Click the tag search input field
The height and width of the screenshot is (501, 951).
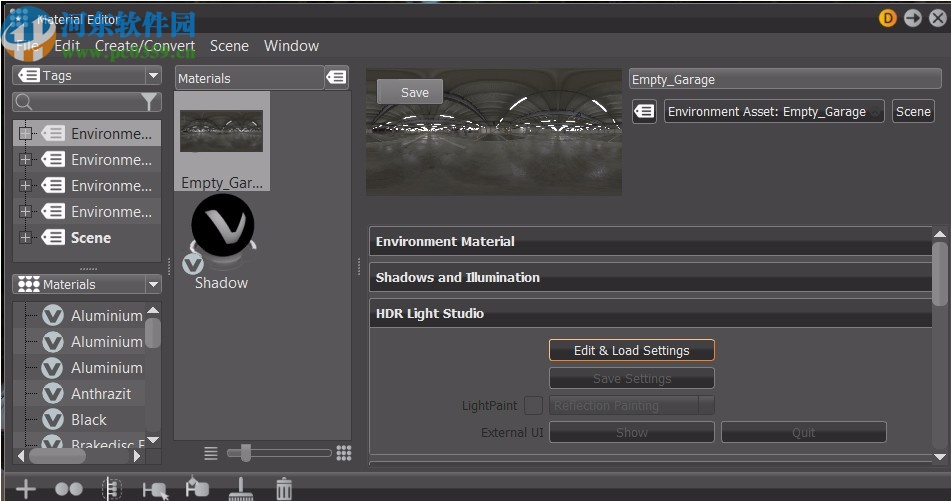87,102
